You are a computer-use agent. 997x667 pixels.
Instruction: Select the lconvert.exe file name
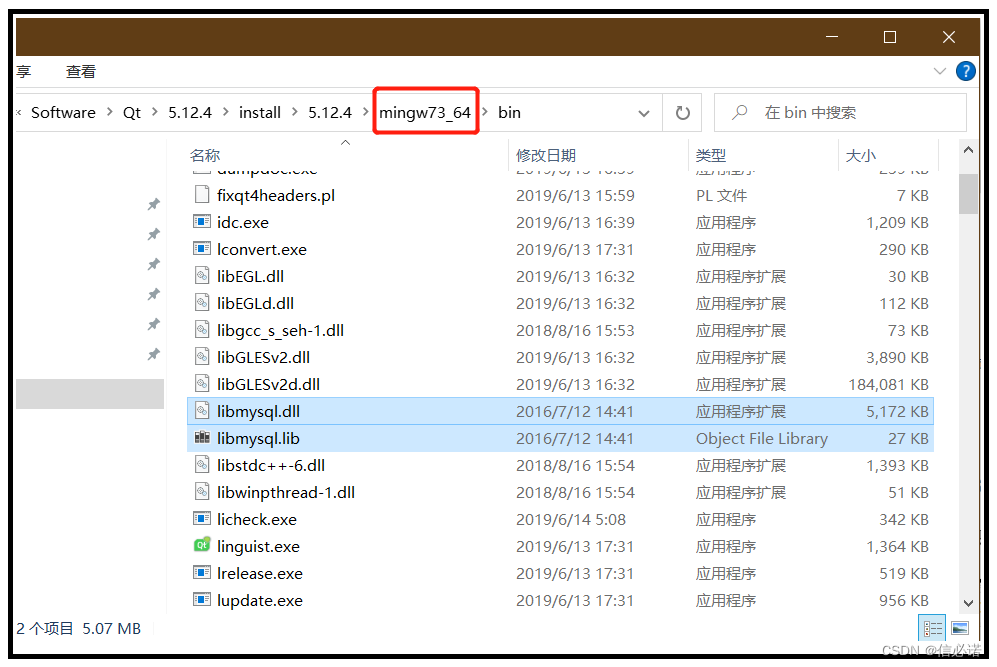[x=261, y=249]
